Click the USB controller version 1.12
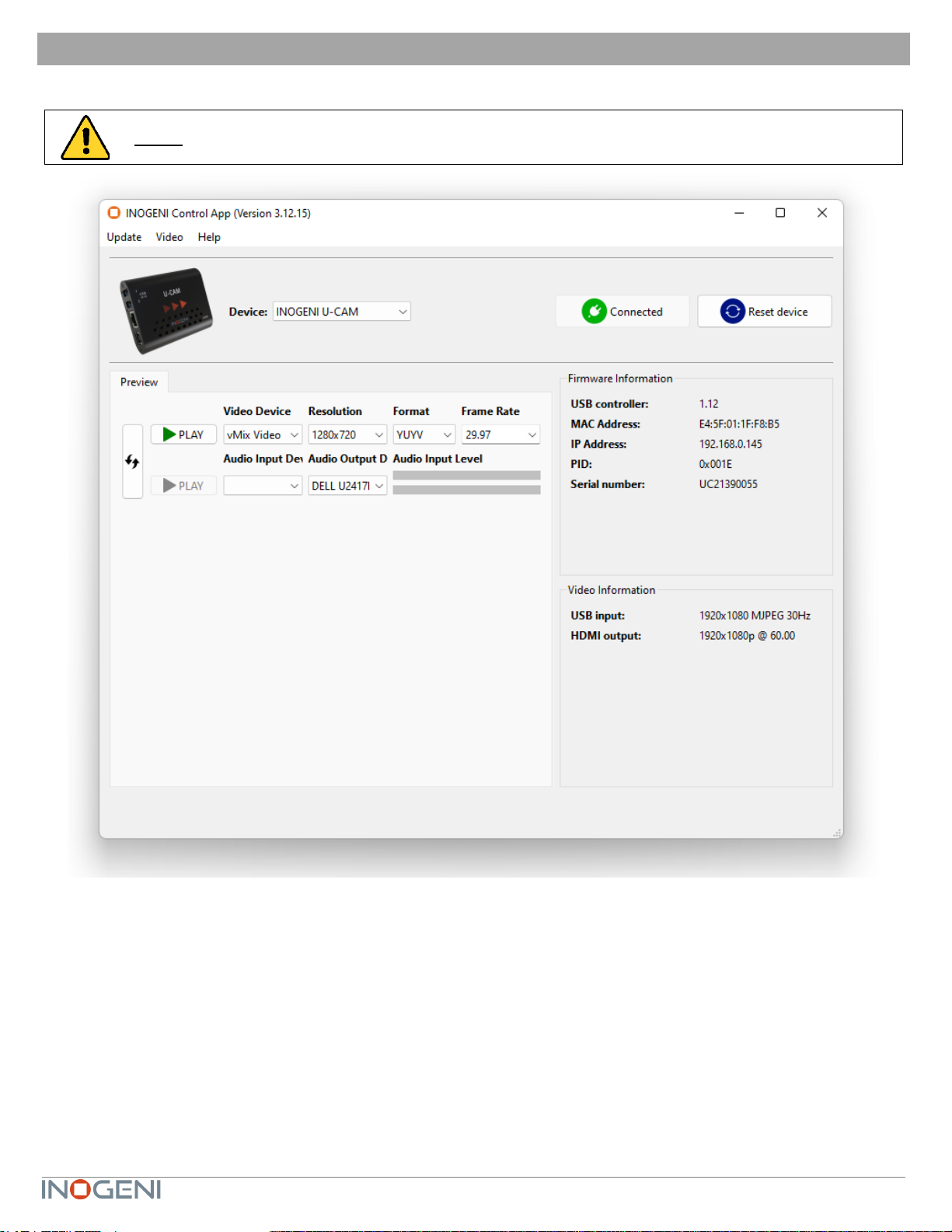Viewport: 952px width, 1232px height. [709, 404]
